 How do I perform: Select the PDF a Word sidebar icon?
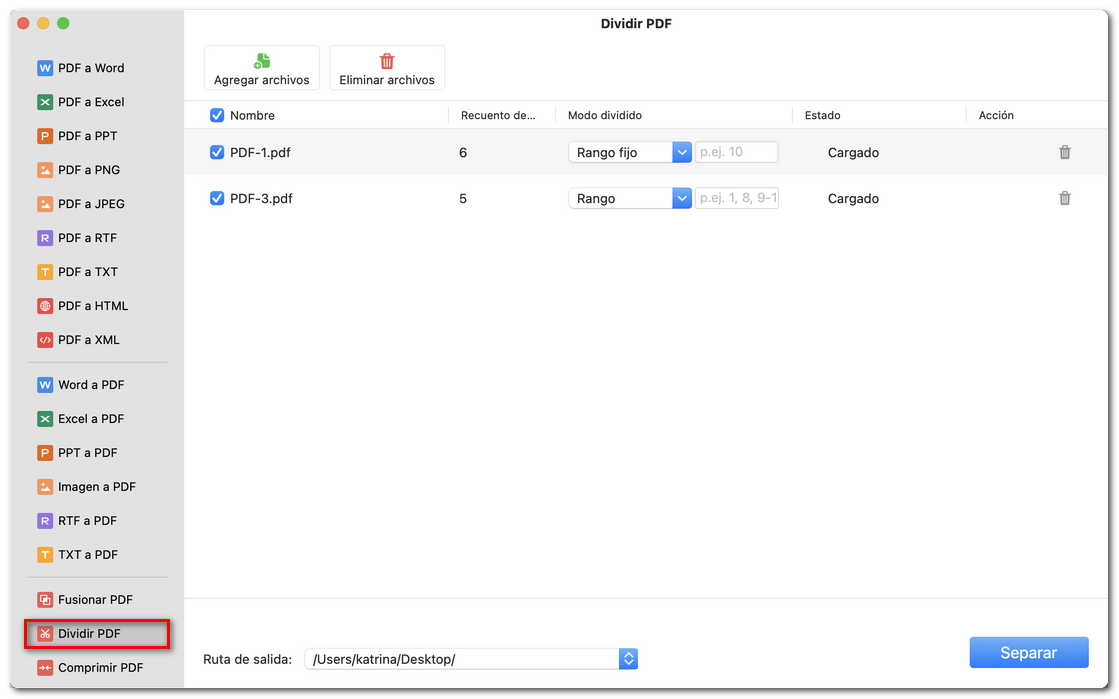point(44,67)
